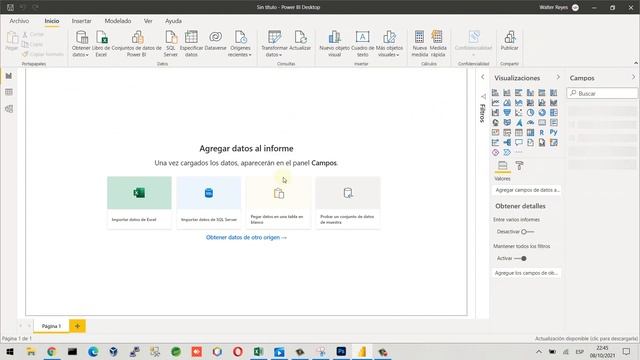
Task: Click Libro de Excel in the ribbon
Action: 101,44
